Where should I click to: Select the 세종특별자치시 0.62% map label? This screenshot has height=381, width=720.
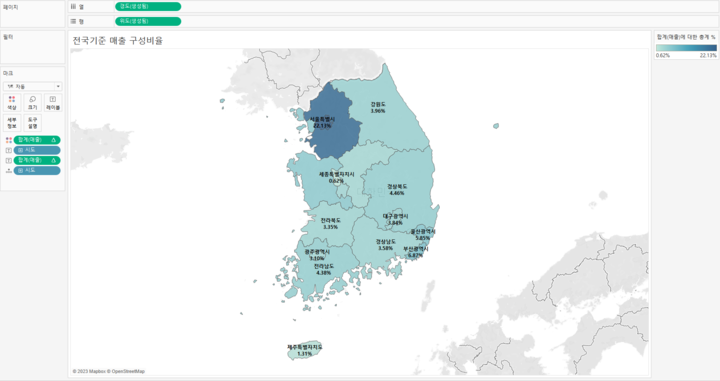pos(337,178)
